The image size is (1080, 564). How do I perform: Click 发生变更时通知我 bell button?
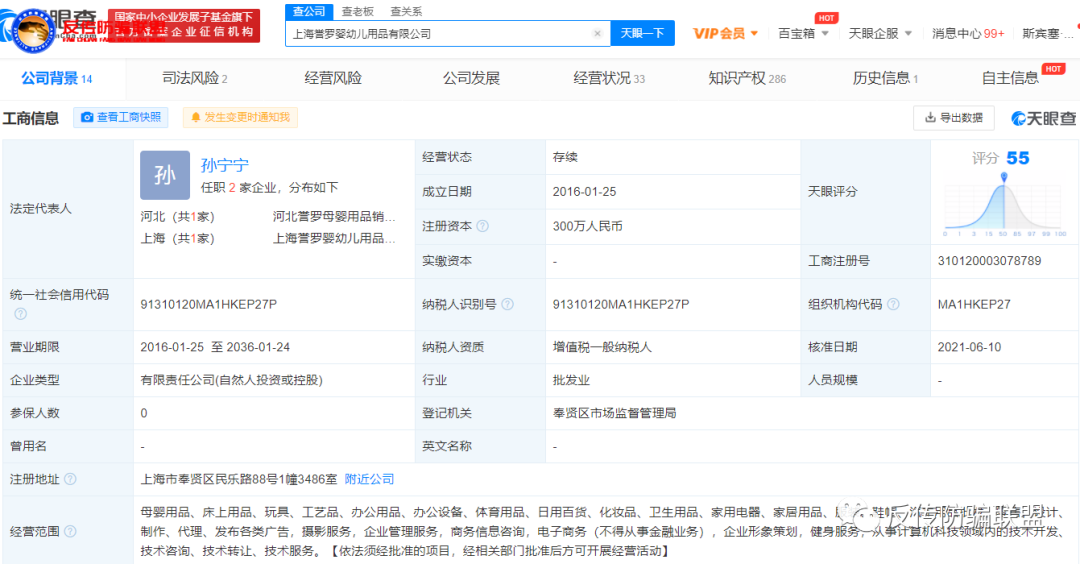(240, 117)
